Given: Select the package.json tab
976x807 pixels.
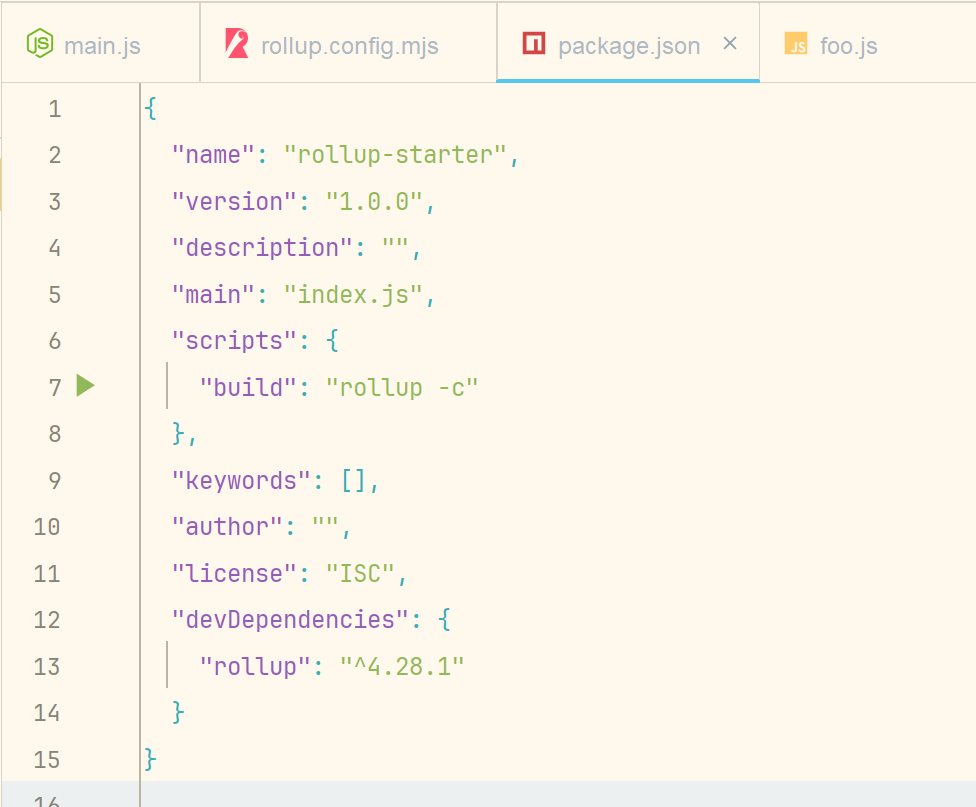Looking at the screenshot, I should click(x=628, y=44).
